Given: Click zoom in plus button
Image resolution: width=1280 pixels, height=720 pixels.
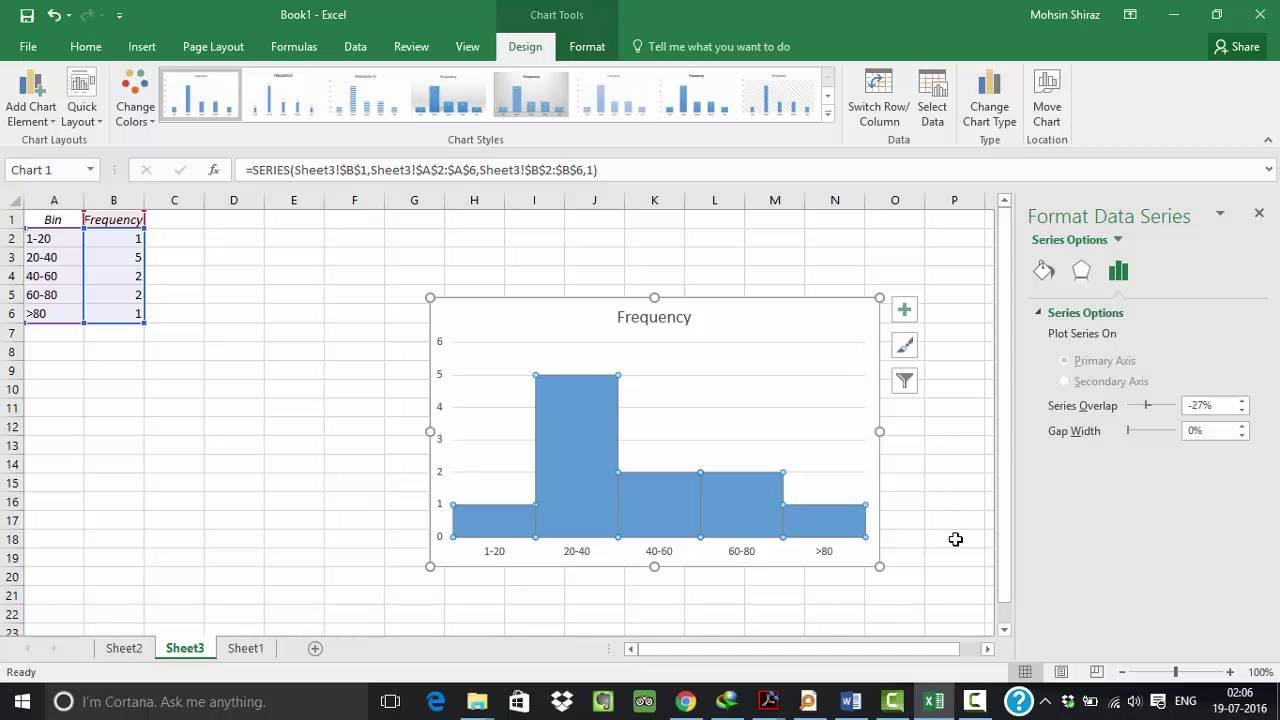Looking at the screenshot, I should tap(1230, 672).
